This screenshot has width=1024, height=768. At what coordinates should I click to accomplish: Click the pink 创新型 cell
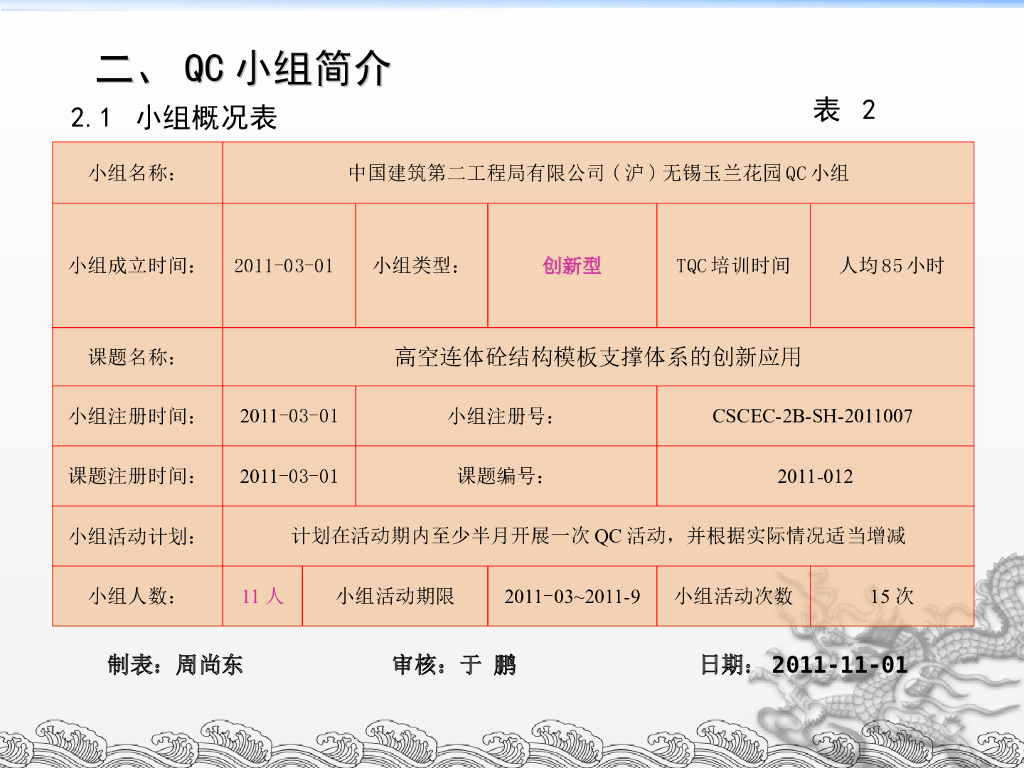click(x=572, y=265)
